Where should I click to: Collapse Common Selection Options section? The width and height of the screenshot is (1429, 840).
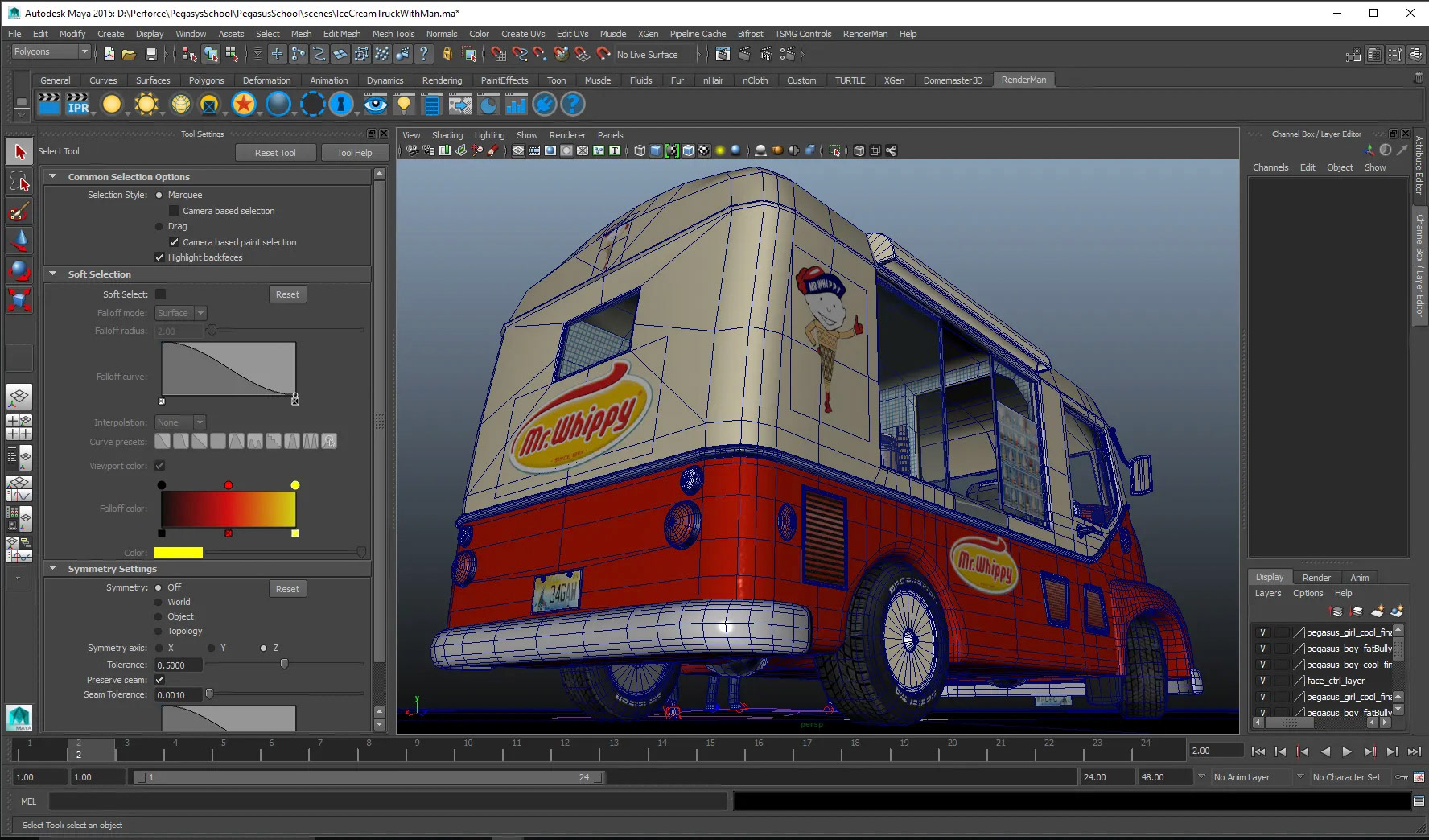53,176
